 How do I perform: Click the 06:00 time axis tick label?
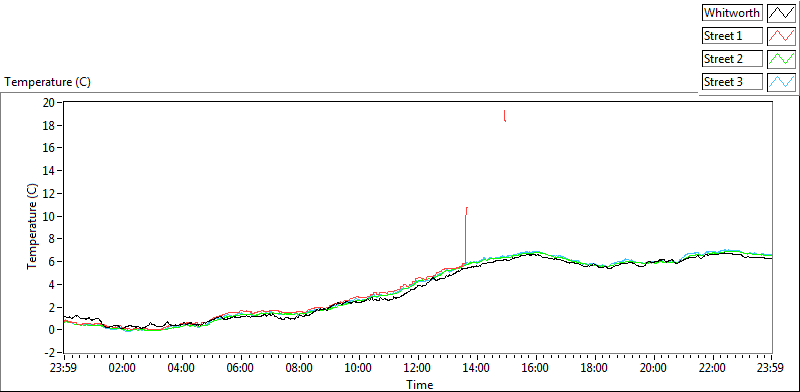point(241,368)
